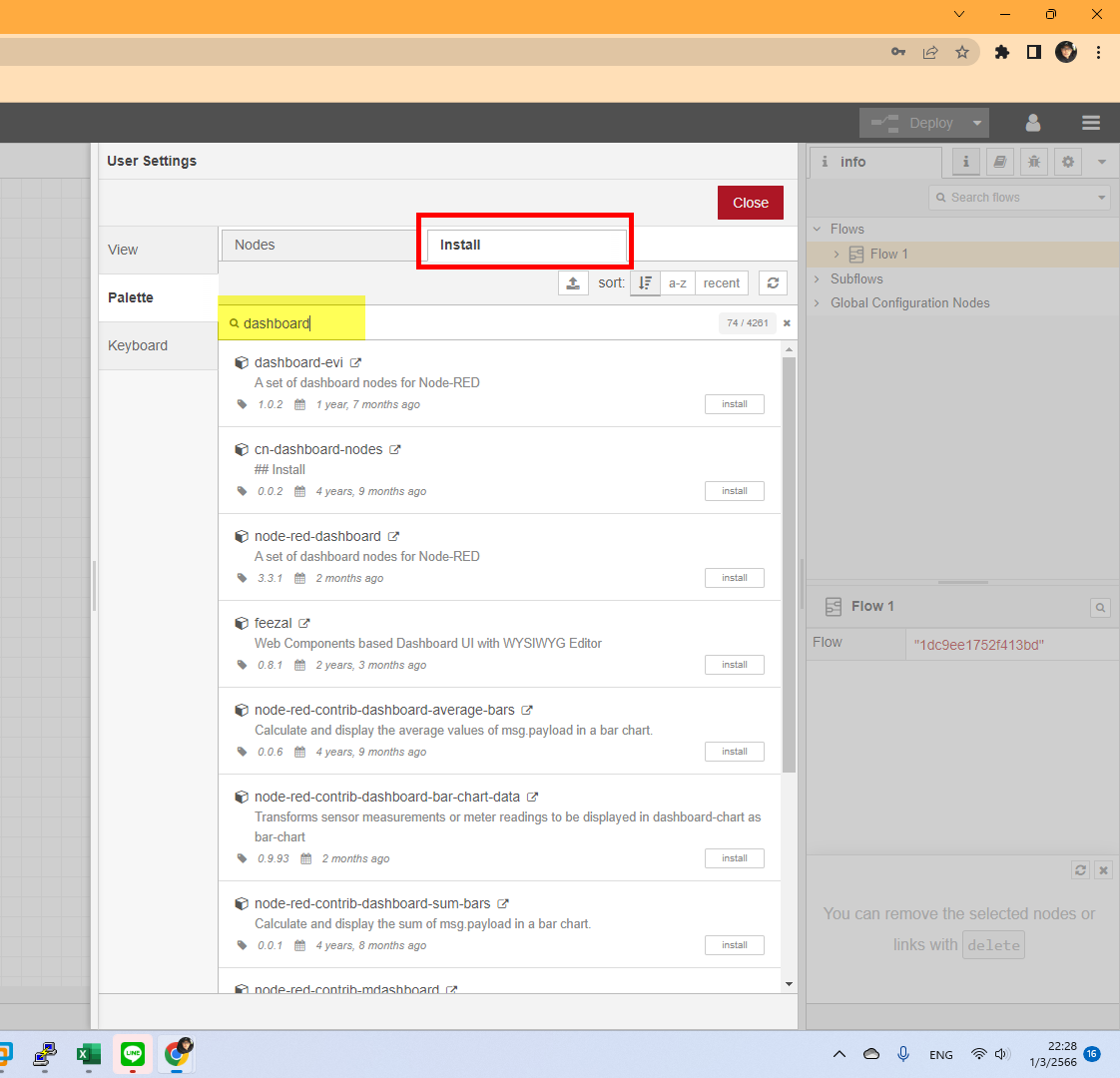1120x1078 pixels.
Task: Click the Deploy button
Action: pos(913,123)
